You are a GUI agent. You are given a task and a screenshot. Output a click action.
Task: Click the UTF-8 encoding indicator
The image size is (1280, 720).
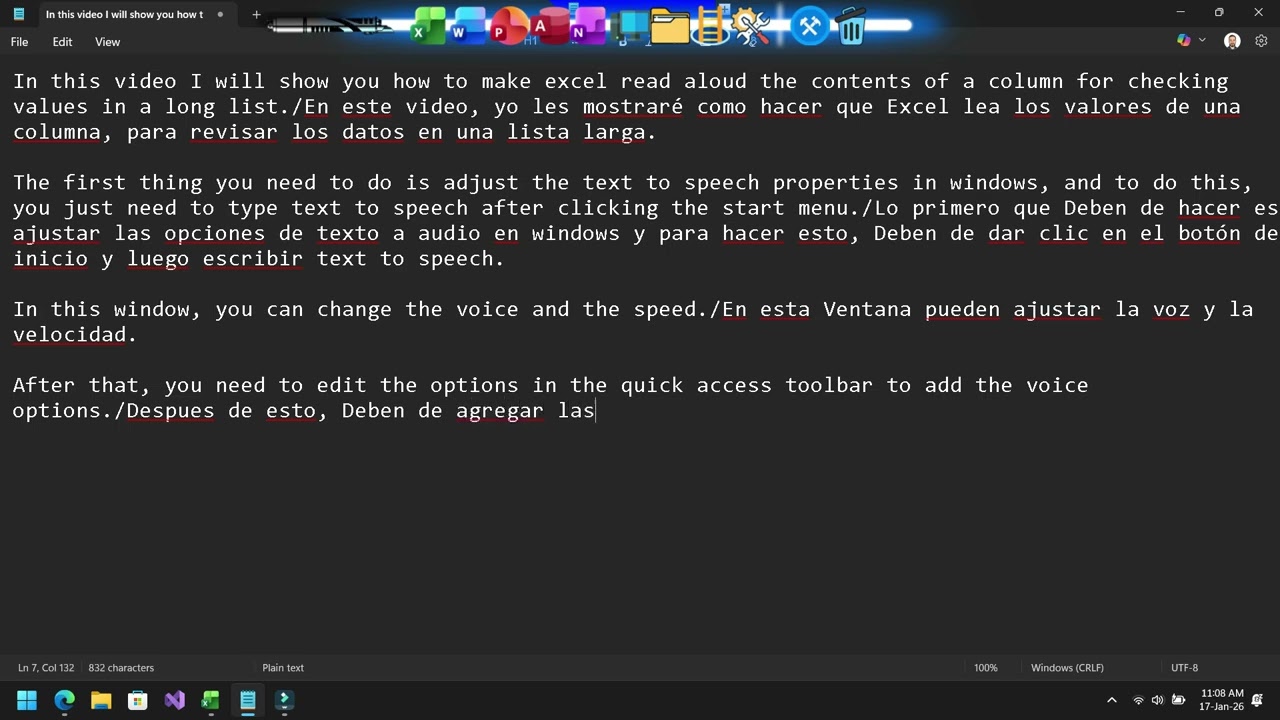coord(1184,668)
